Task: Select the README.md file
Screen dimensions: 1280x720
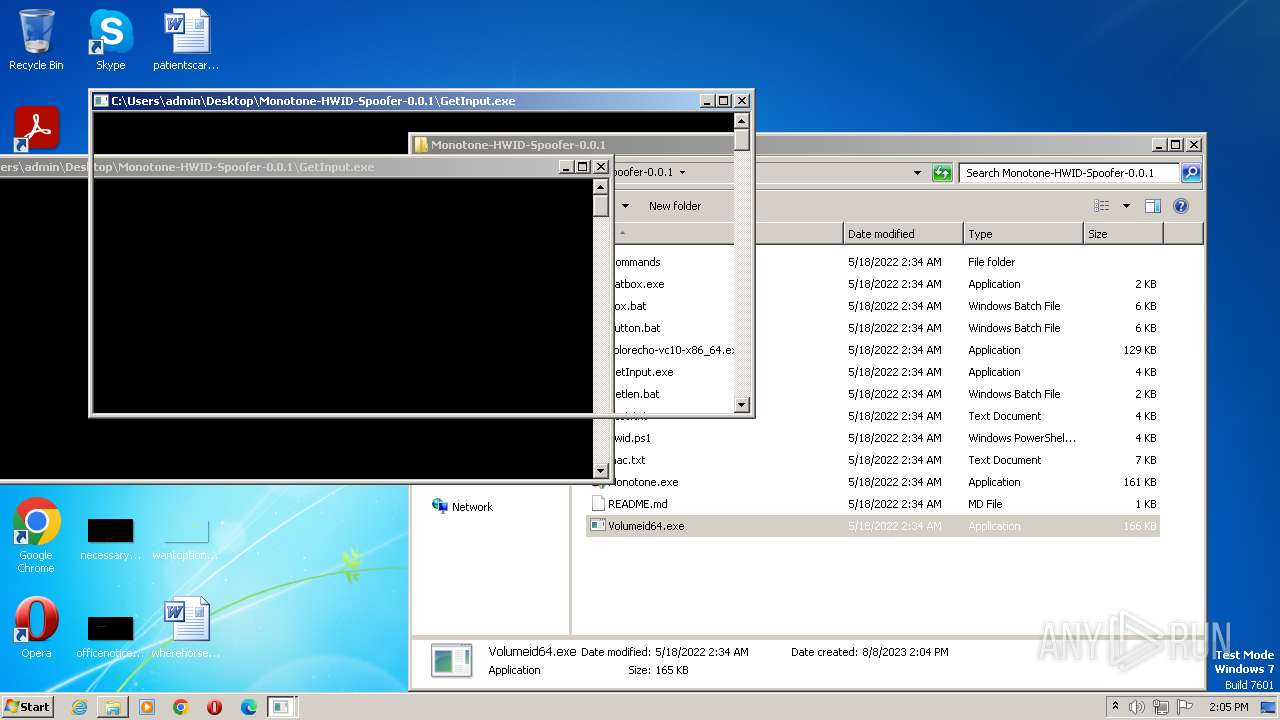Action: [x=873, y=504]
